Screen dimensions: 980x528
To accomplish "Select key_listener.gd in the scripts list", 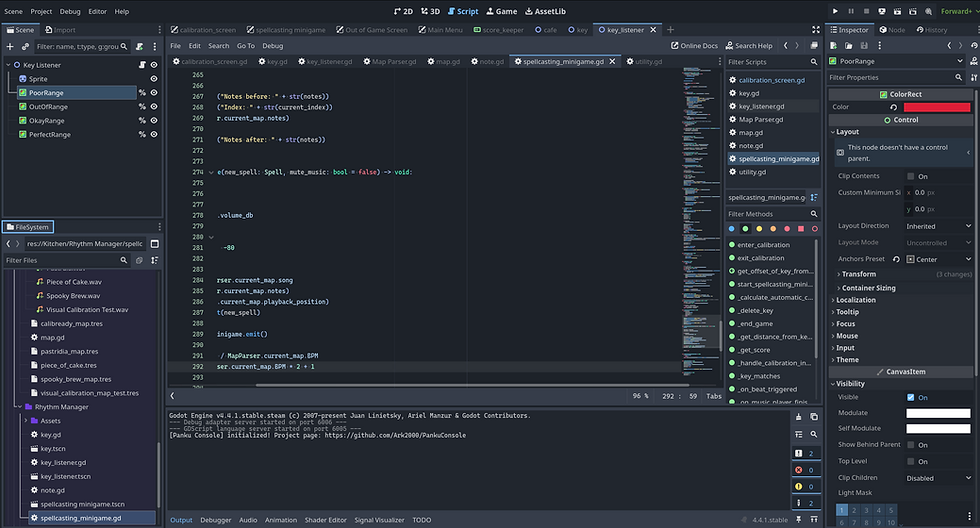I will pos(761,106).
